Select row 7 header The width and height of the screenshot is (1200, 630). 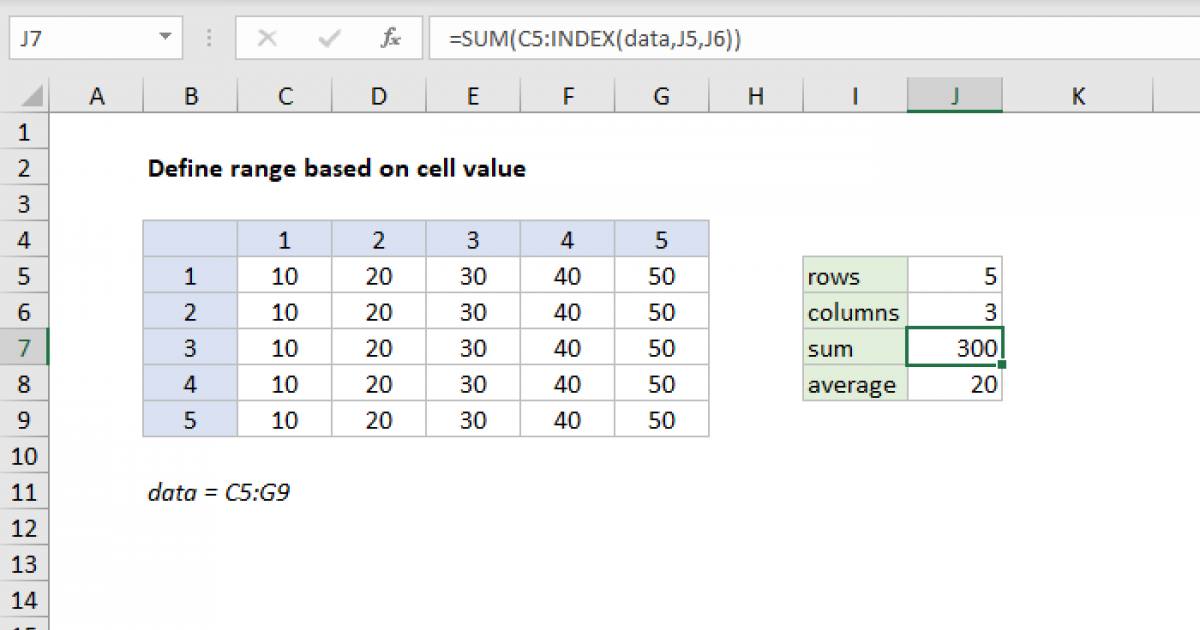tap(25, 348)
